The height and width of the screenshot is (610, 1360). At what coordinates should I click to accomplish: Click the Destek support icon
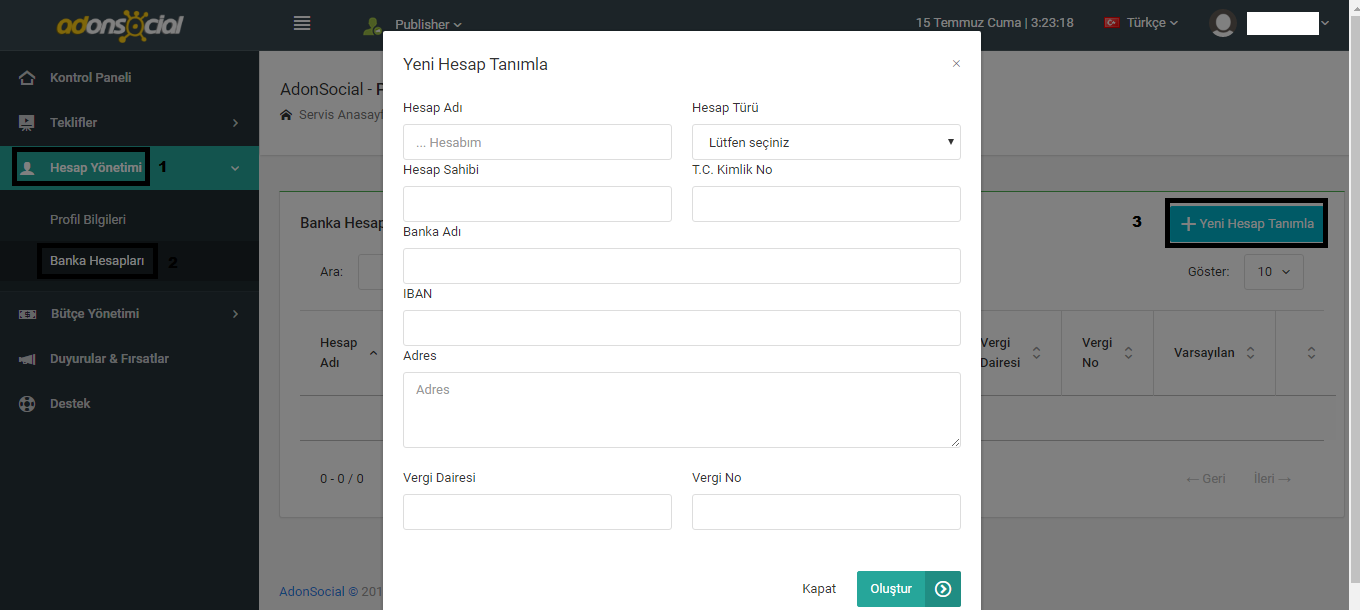pos(27,404)
